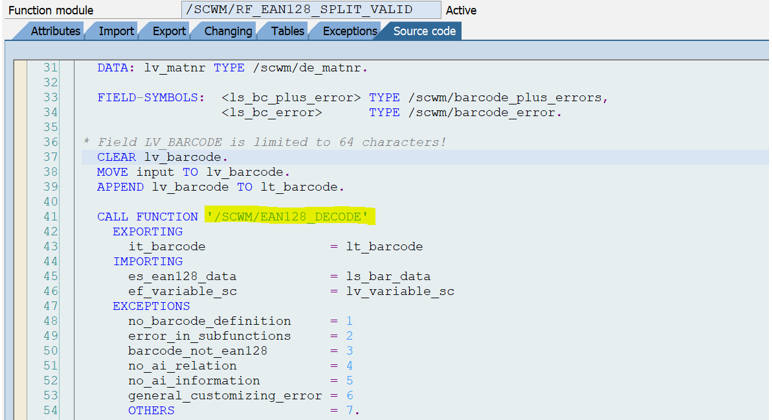Switch to the Import tab

point(116,31)
